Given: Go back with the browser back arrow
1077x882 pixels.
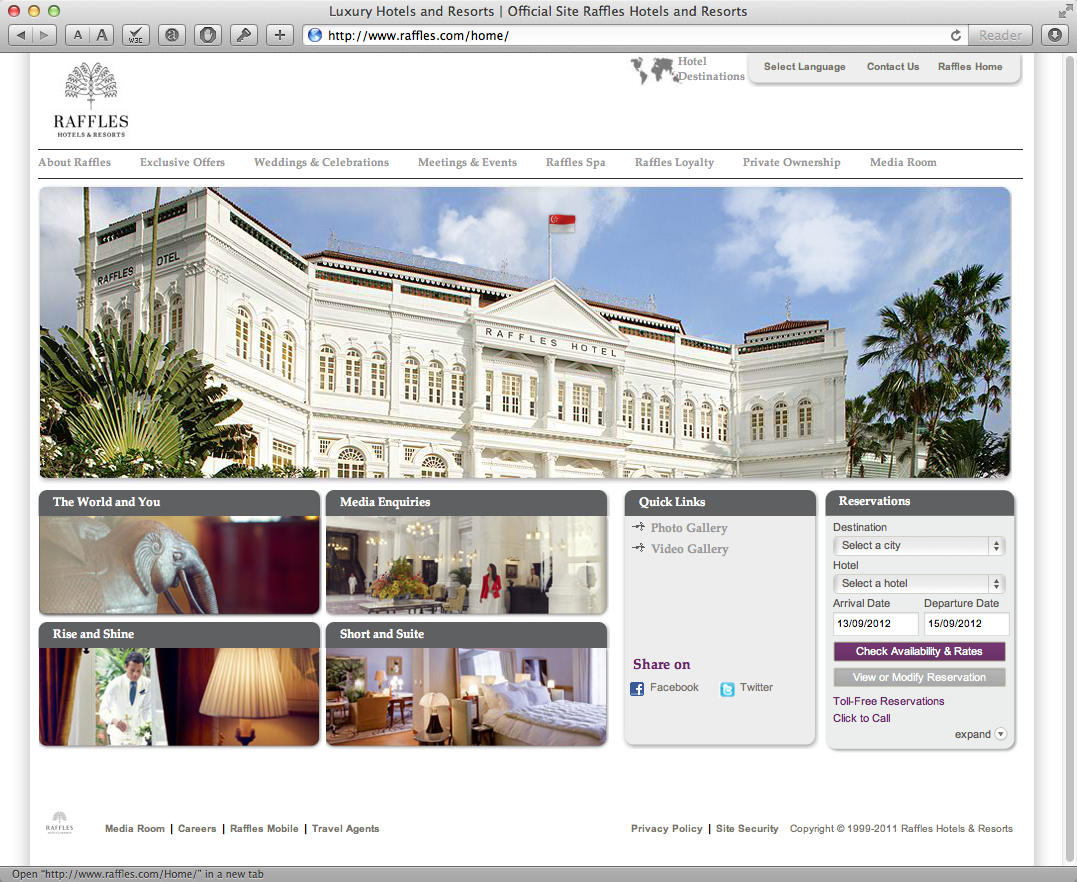Looking at the screenshot, I should coord(21,35).
